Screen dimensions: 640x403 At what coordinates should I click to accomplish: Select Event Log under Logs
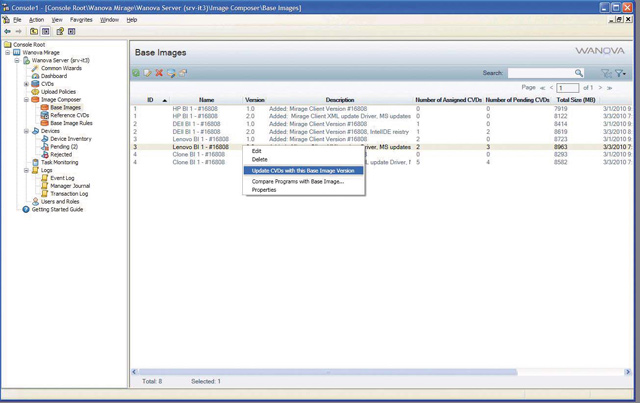[x=62, y=178]
